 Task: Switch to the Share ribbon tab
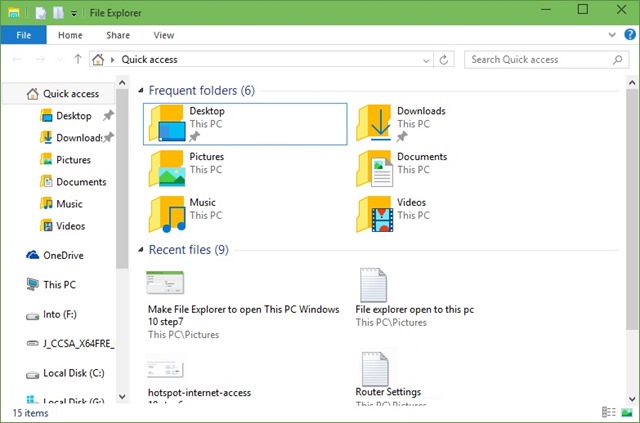[x=118, y=35]
